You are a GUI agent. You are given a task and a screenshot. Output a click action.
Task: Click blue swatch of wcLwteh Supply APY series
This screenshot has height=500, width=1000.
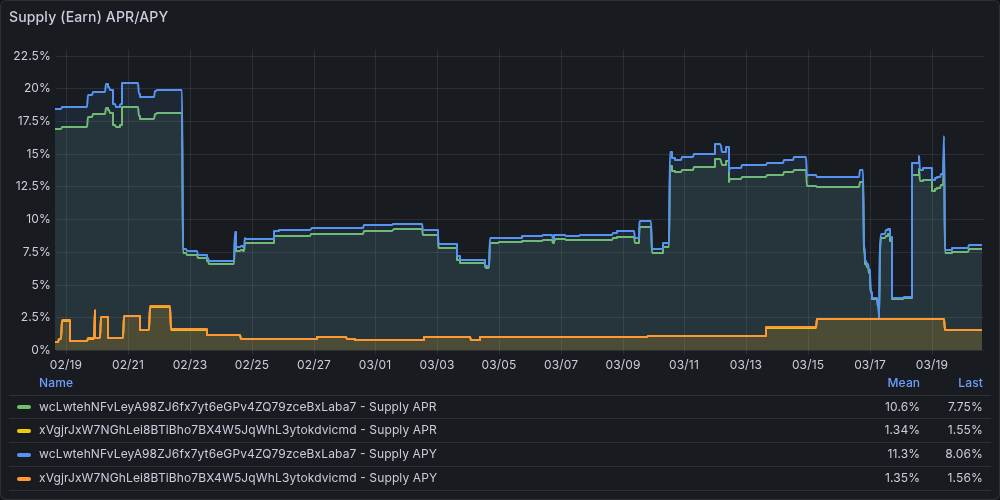pyautogui.click(x=24, y=454)
